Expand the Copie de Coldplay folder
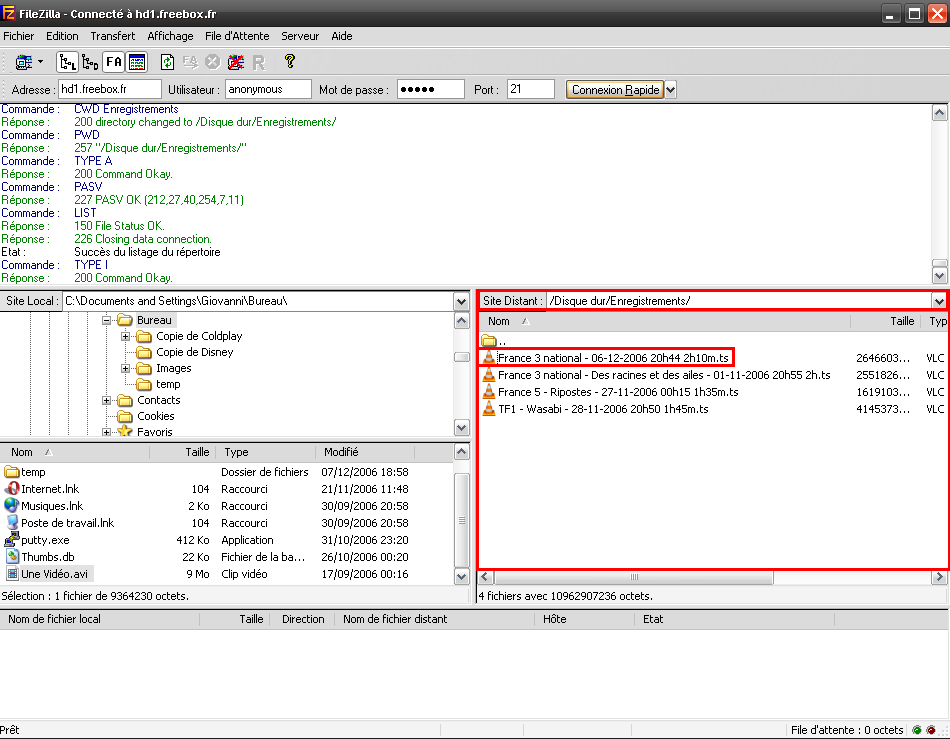950x739 pixels. (125, 336)
